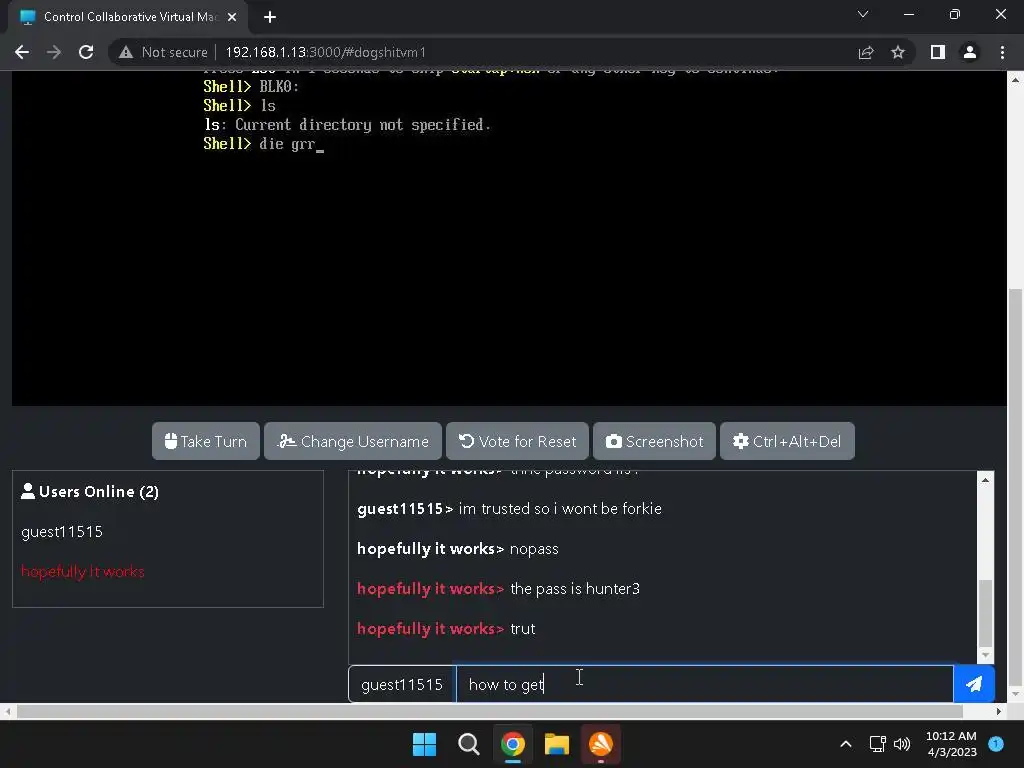
Task: Open clock and calendar 10:12 AM
Action: point(951,744)
